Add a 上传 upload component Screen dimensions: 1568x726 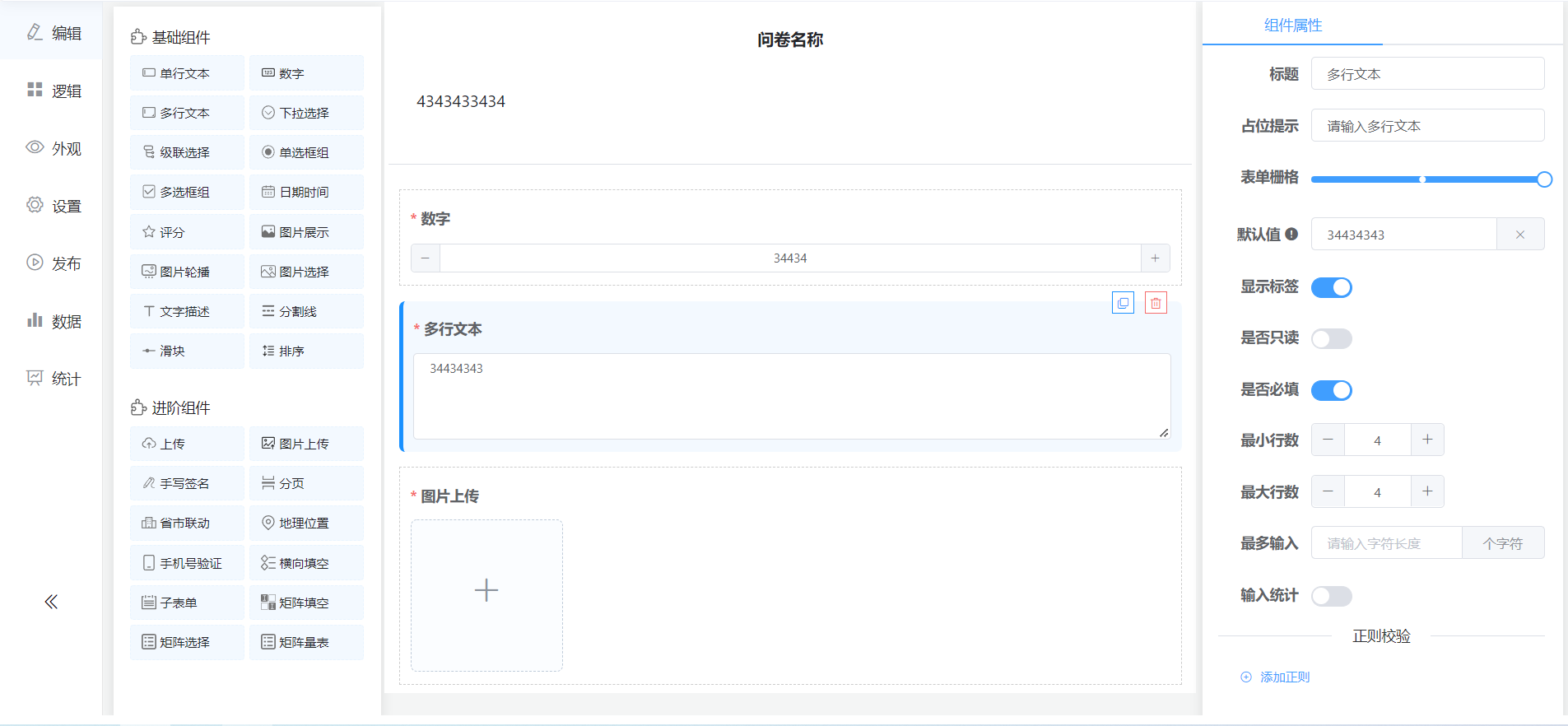[187, 444]
